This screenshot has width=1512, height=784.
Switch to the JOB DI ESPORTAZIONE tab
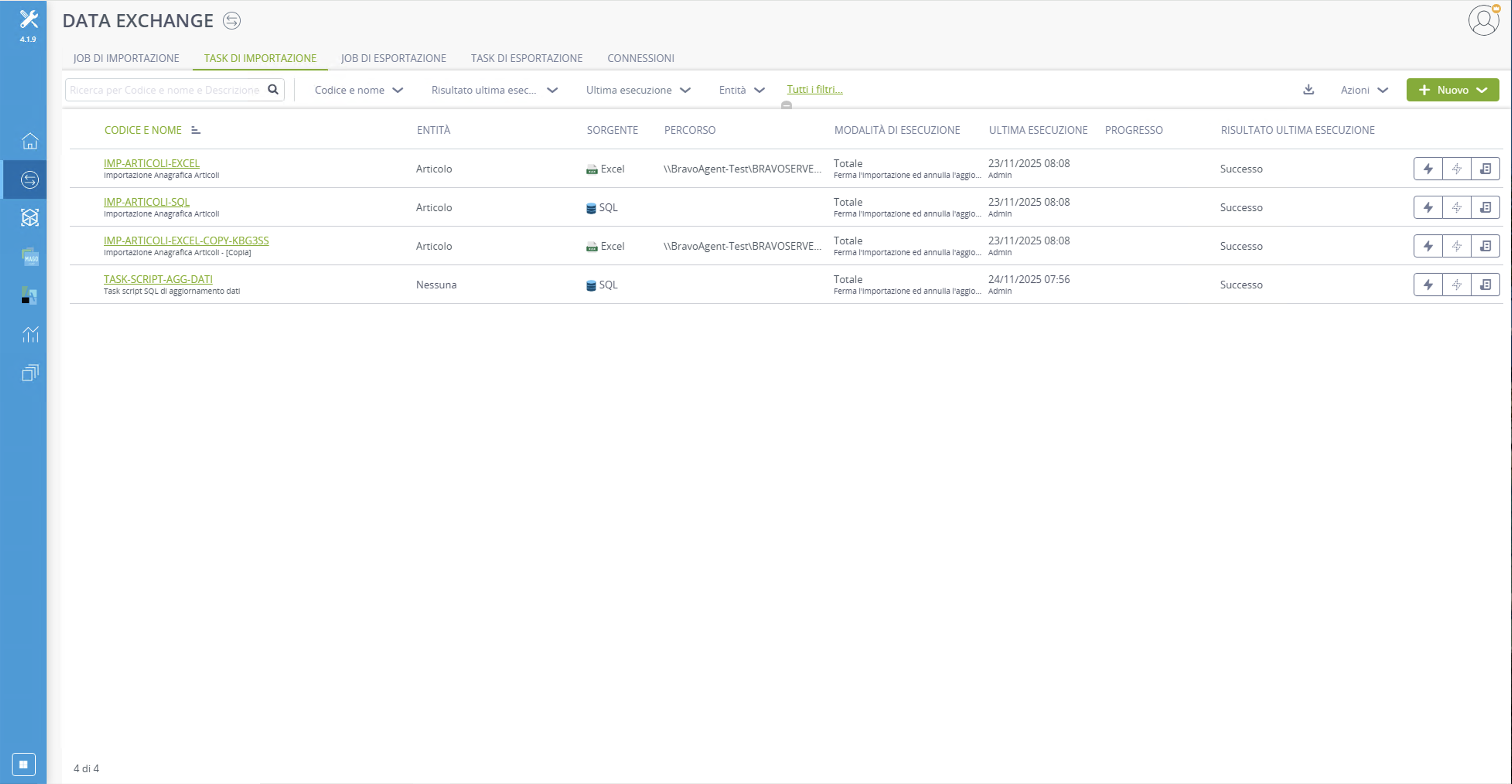[393, 58]
